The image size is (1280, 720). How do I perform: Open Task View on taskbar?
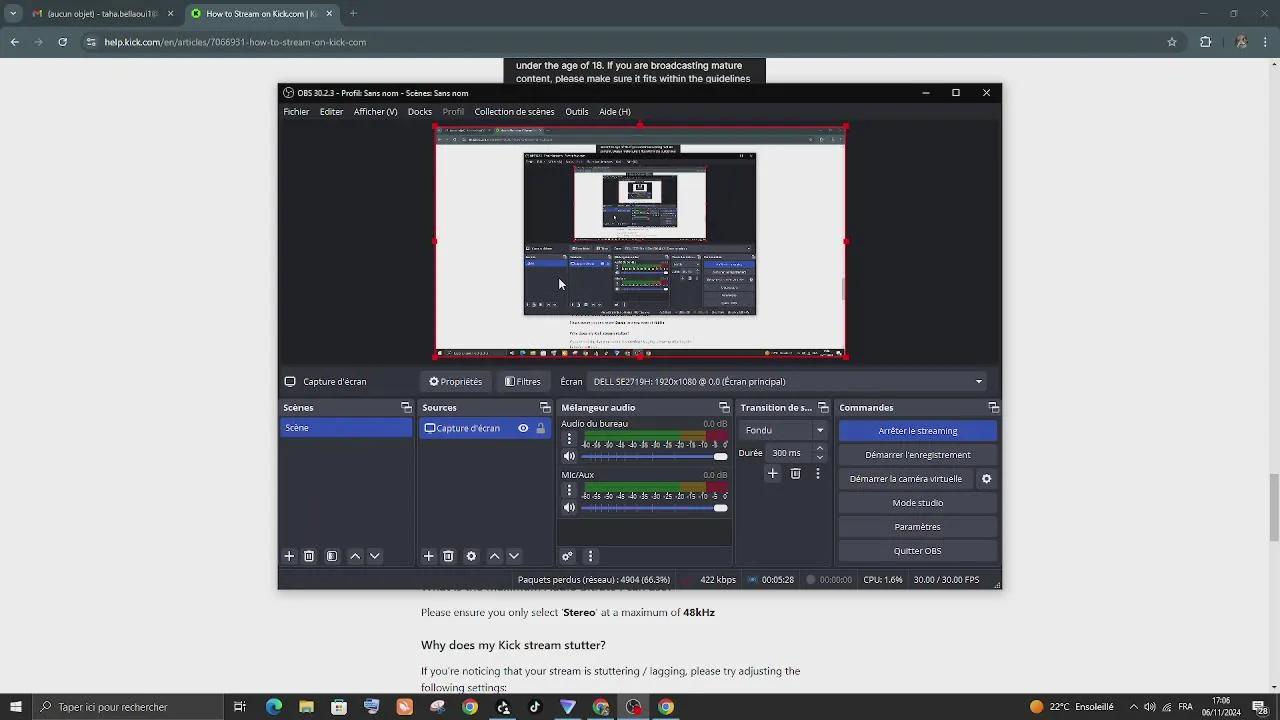click(240, 707)
